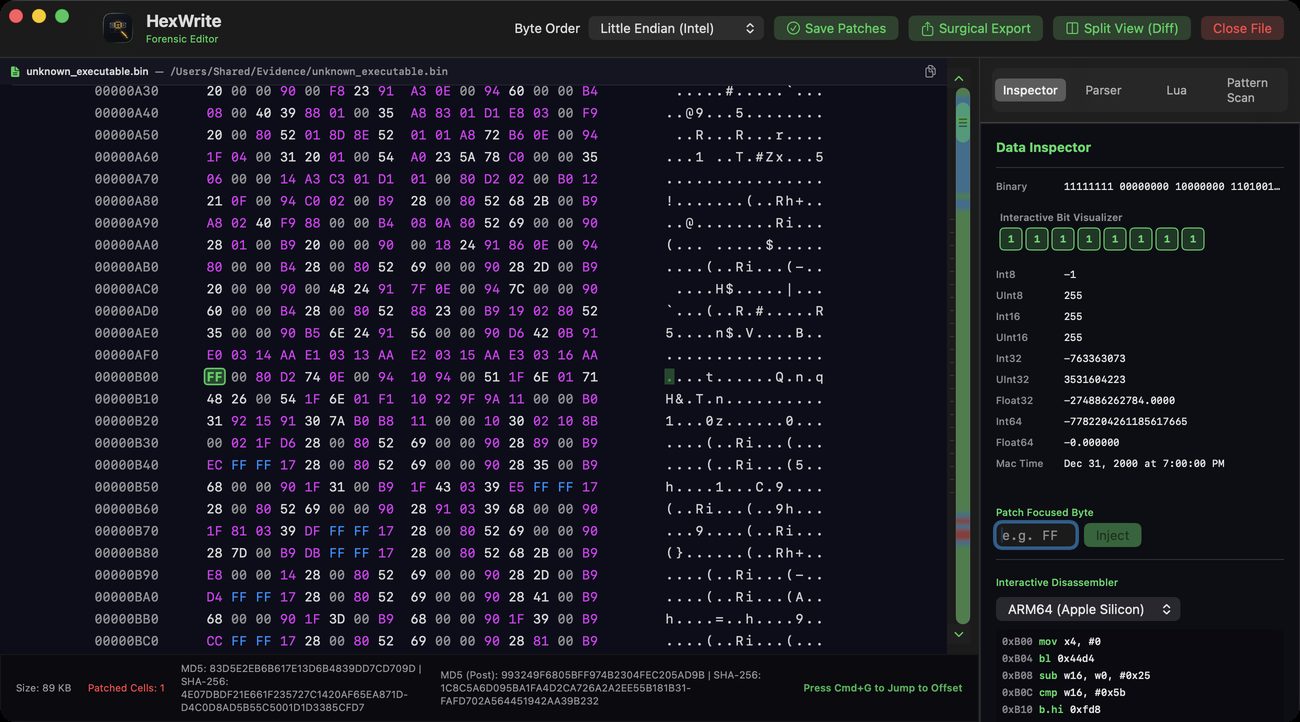Switch to the Parser tab
1300x722 pixels.
point(1103,90)
